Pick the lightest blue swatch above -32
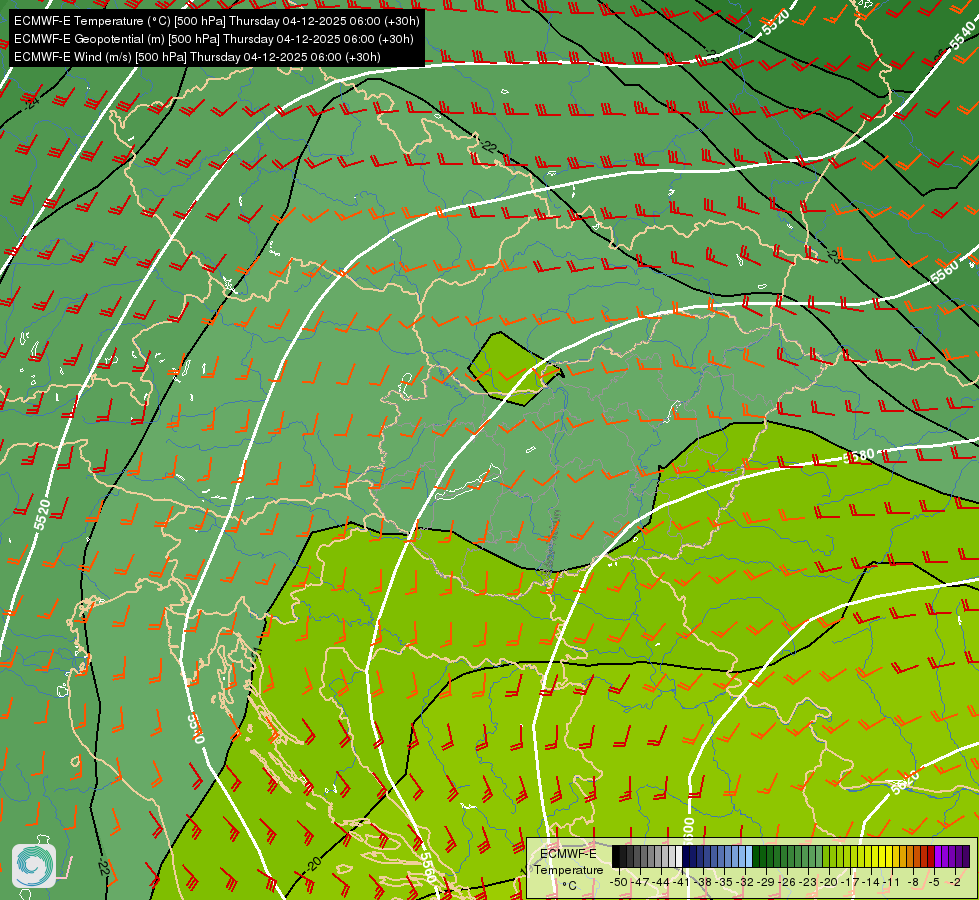The width and height of the screenshot is (979, 900). pos(749,856)
